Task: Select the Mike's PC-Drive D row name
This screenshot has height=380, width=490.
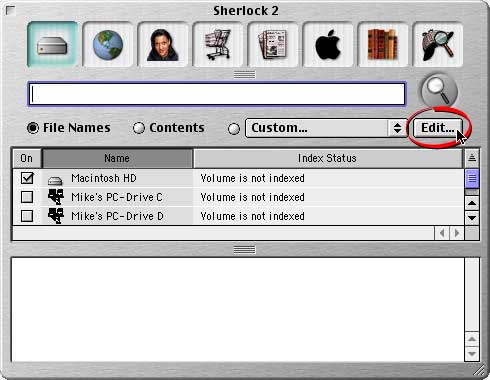Action: point(117,216)
